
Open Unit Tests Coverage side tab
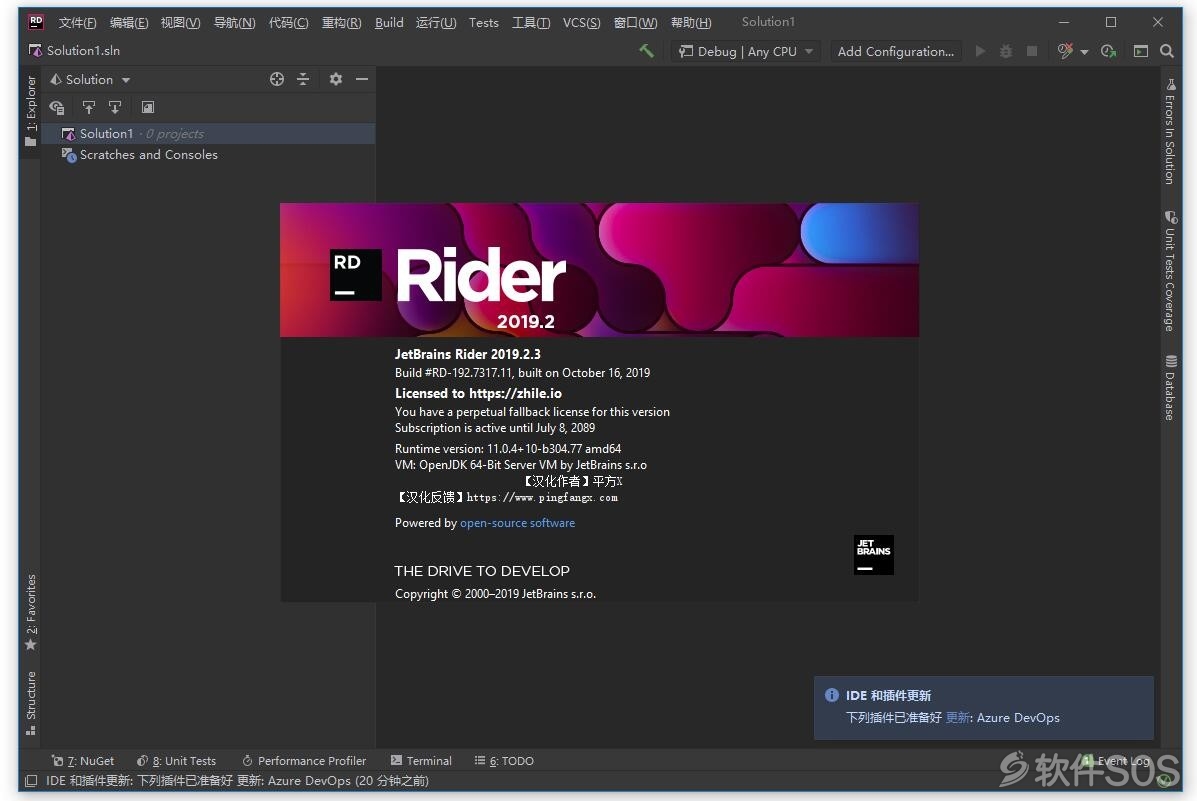click(x=1170, y=271)
